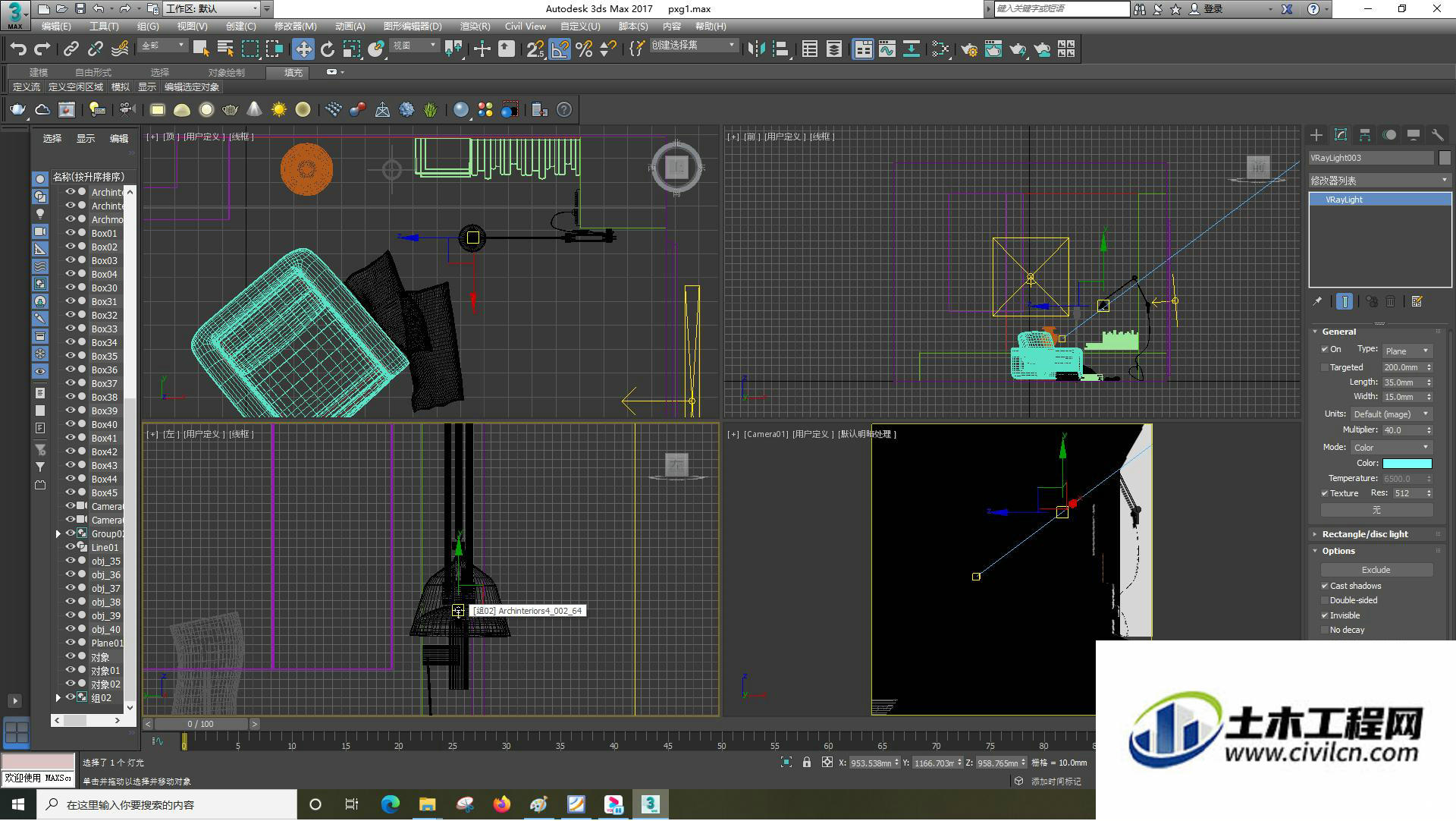Collapse the Options rollout
This screenshot has width=1456, height=821.
coord(1338,552)
